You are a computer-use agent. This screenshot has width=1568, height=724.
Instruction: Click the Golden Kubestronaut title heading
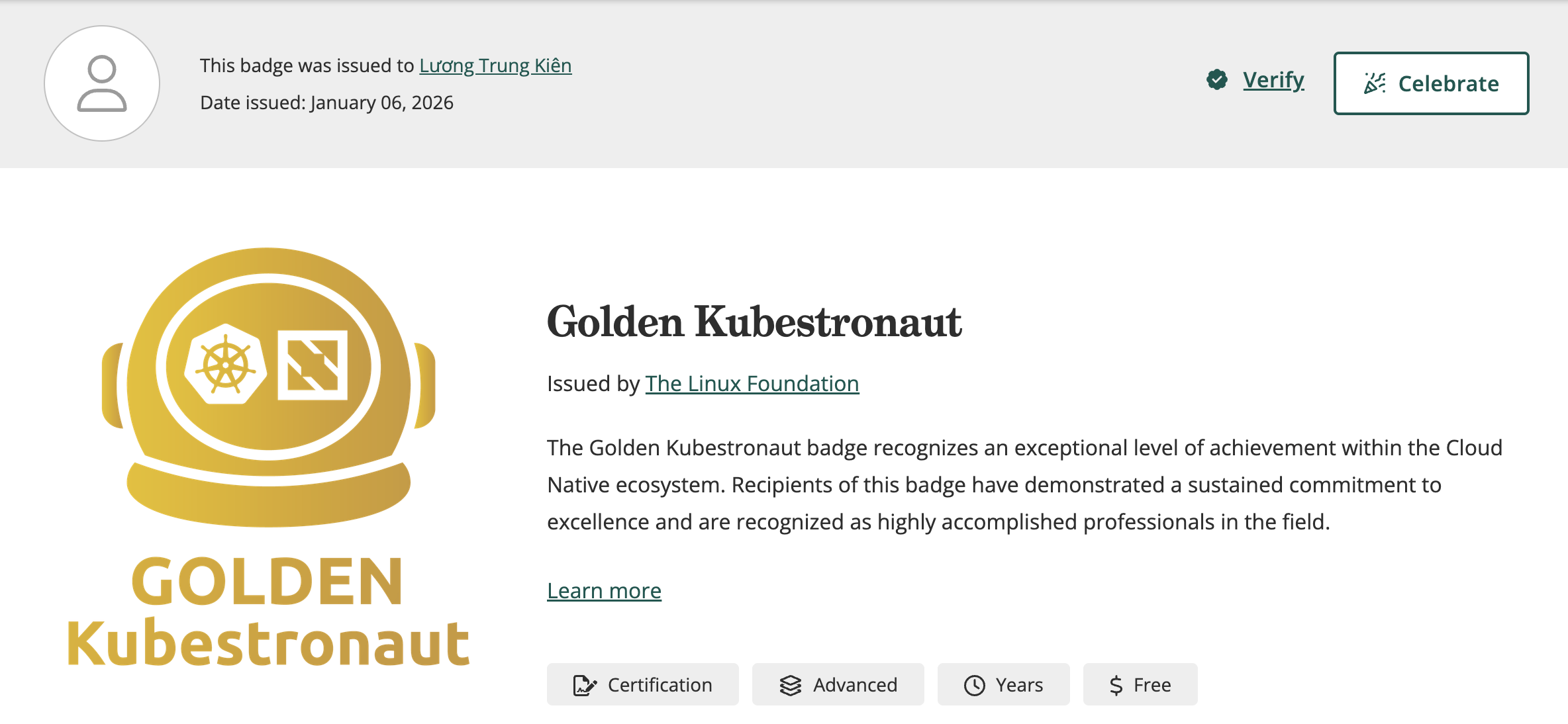(x=754, y=322)
